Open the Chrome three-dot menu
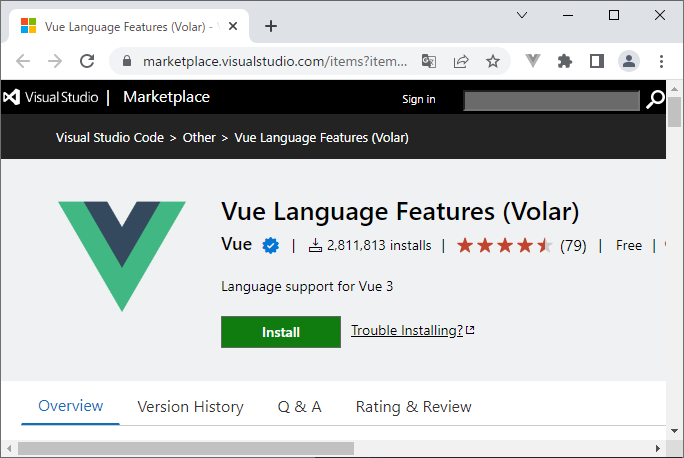 pos(661,61)
